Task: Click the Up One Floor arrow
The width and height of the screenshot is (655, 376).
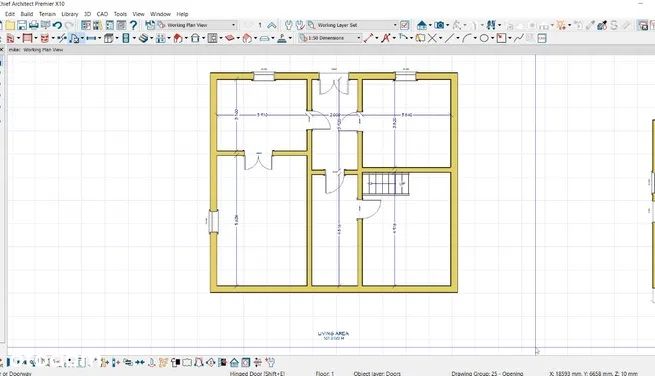Action: tap(272, 25)
